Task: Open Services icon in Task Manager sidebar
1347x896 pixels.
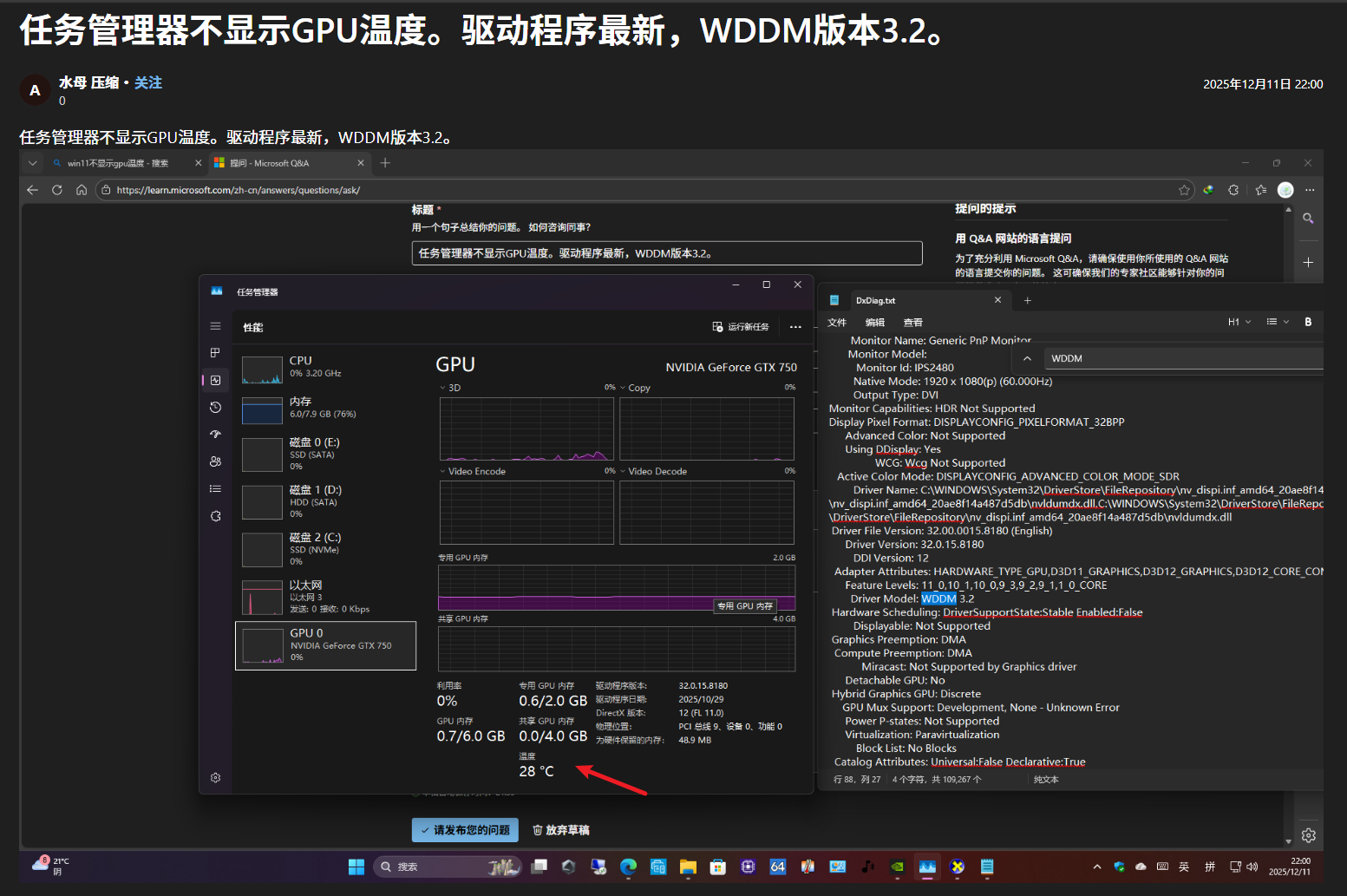Action: pyautogui.click(x=215, y=516)
